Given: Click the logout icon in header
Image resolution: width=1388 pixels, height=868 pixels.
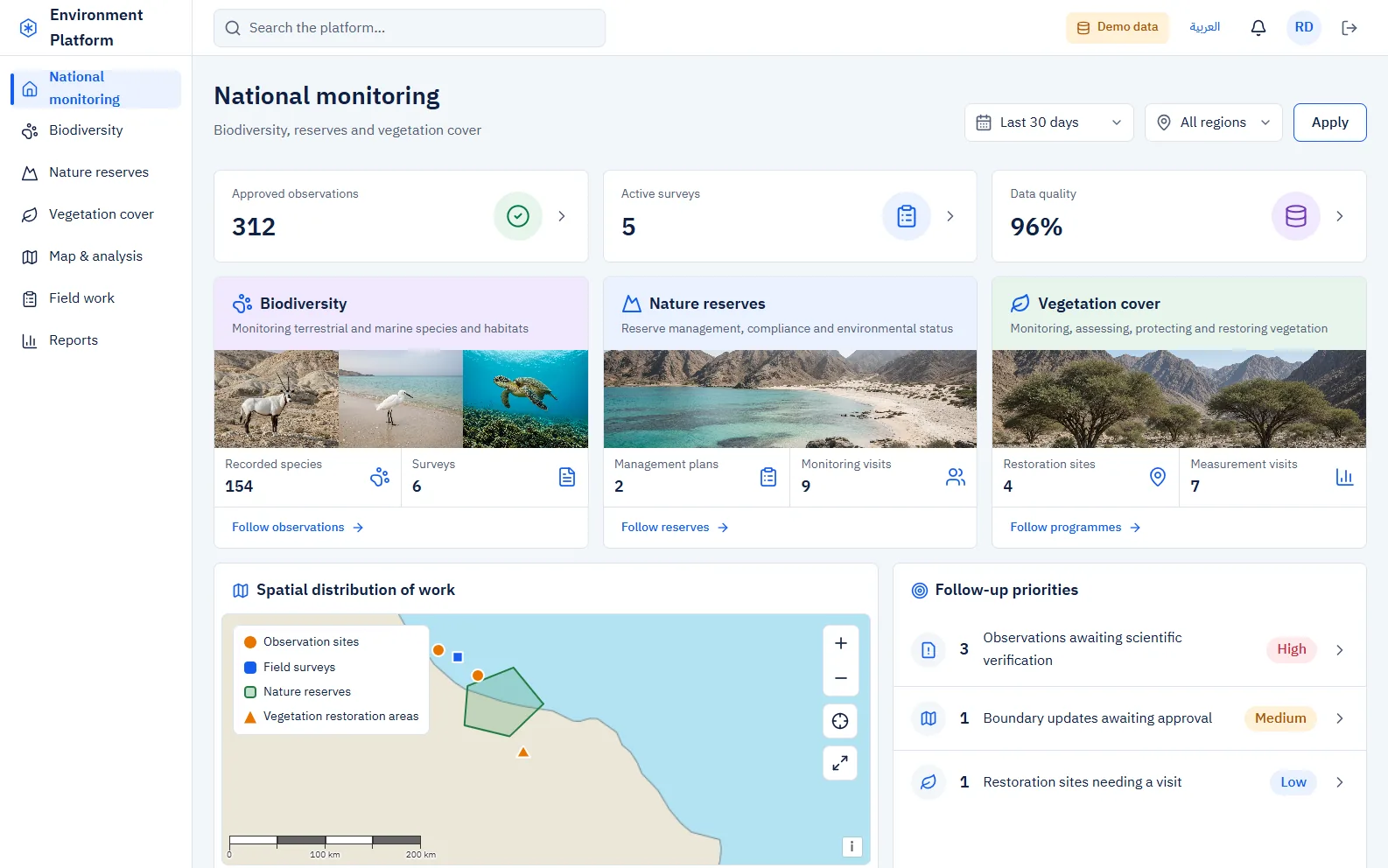Looking at the screenshot, I should coord(1349,28).
